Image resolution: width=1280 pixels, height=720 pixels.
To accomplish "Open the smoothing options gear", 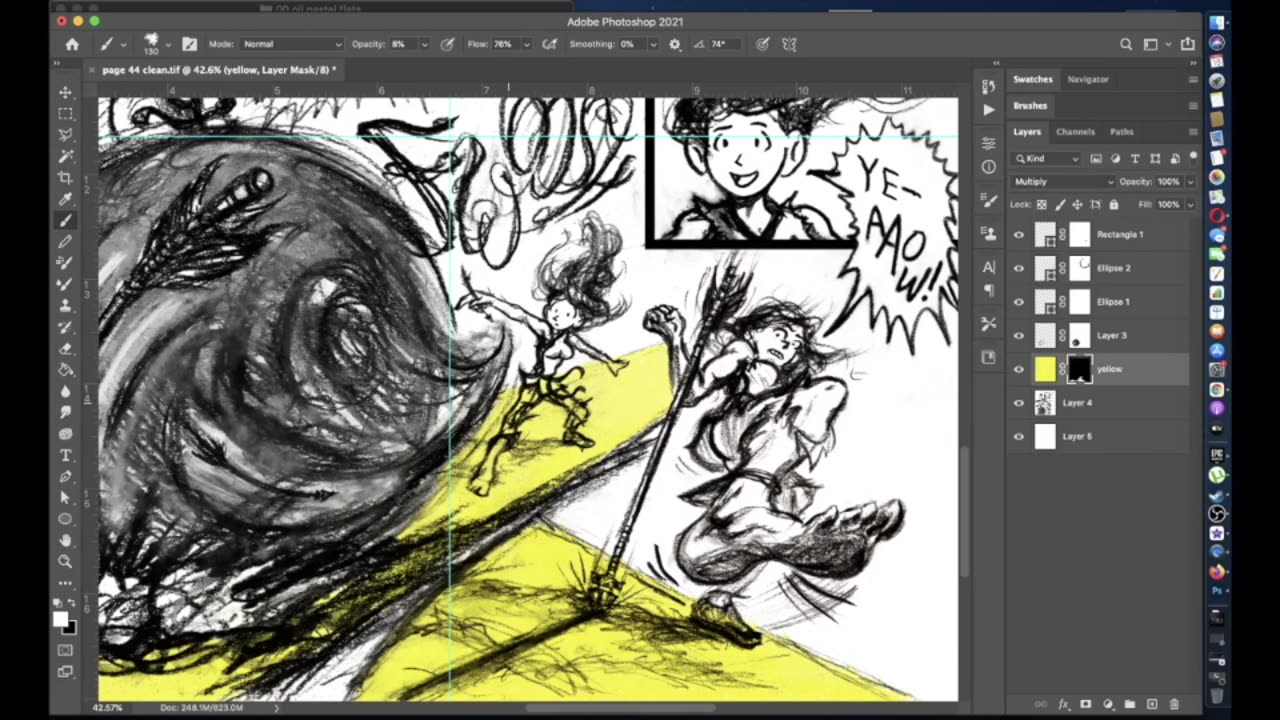I will coord(675,44).
